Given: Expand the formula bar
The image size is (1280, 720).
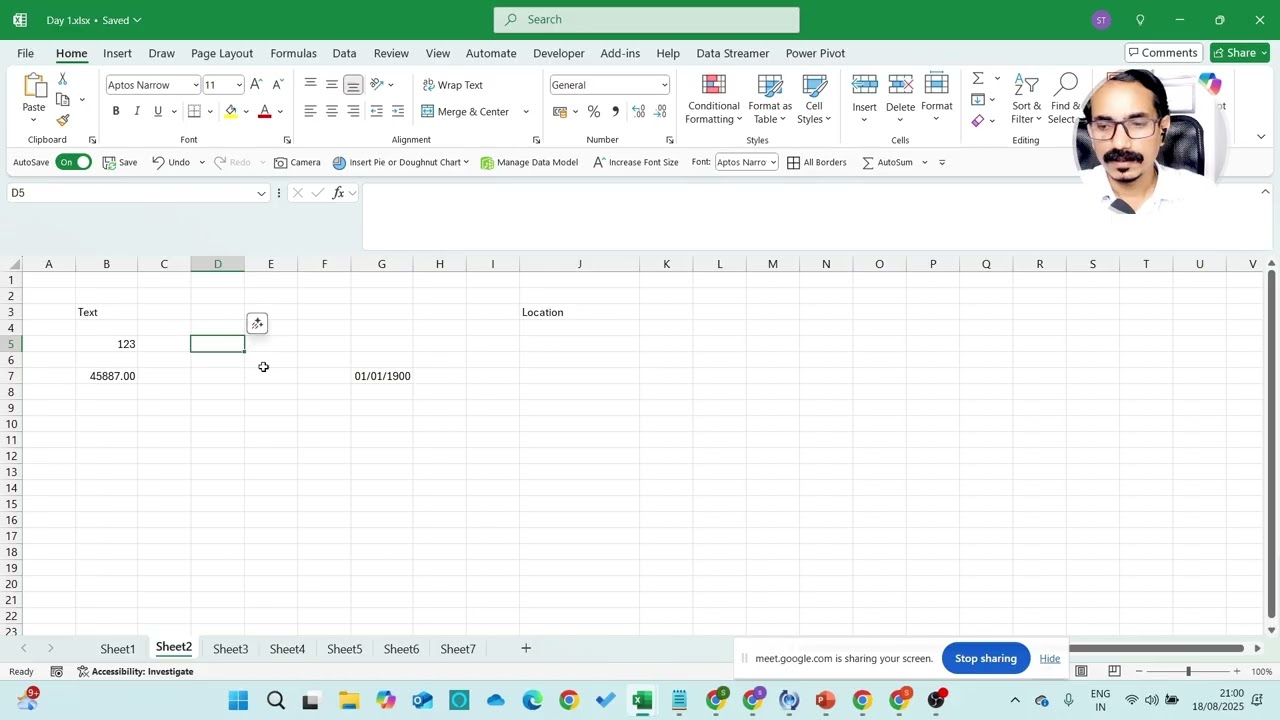Looking at the screenshot, I should point(1265,192).
